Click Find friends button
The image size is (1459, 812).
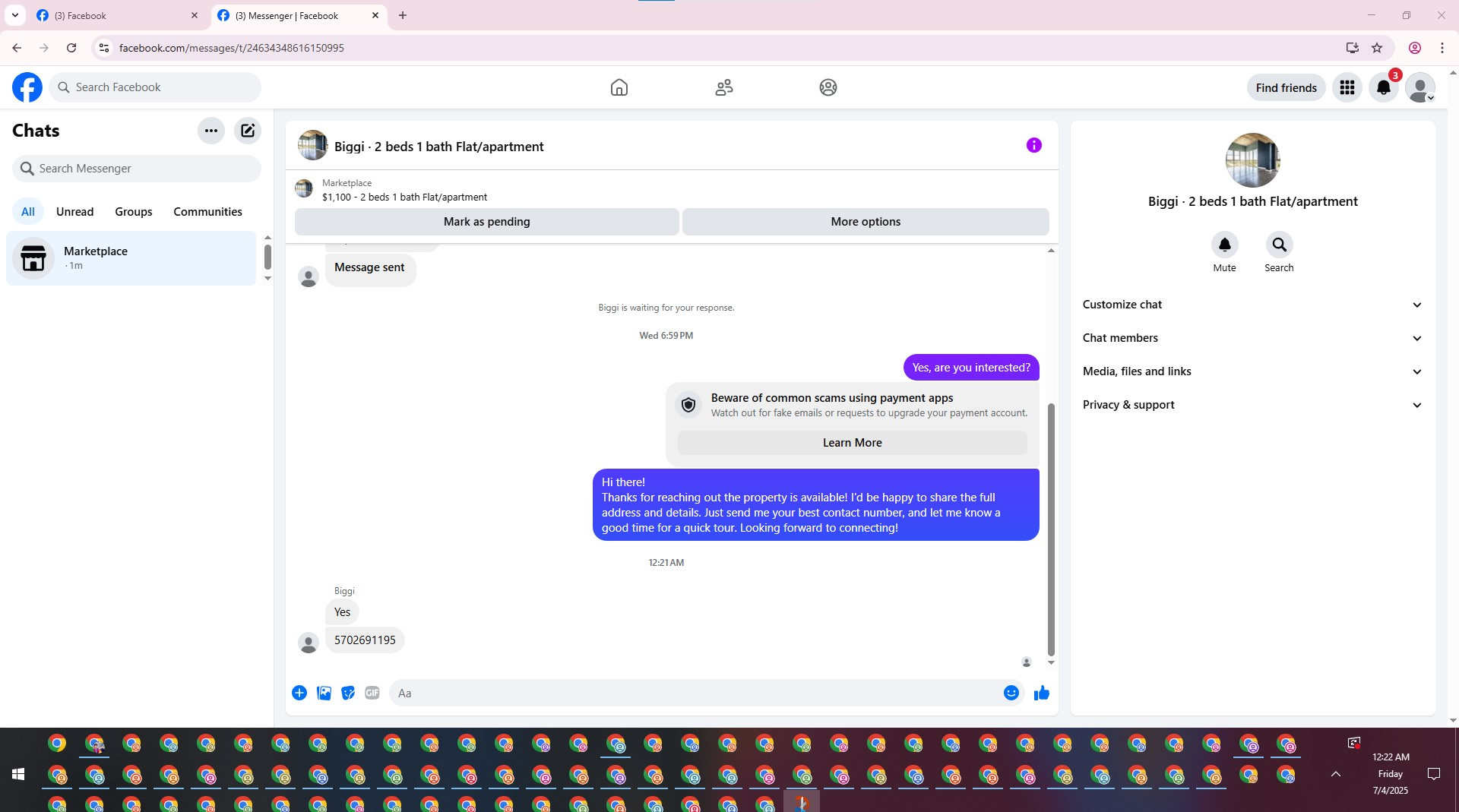(1287, 87)
